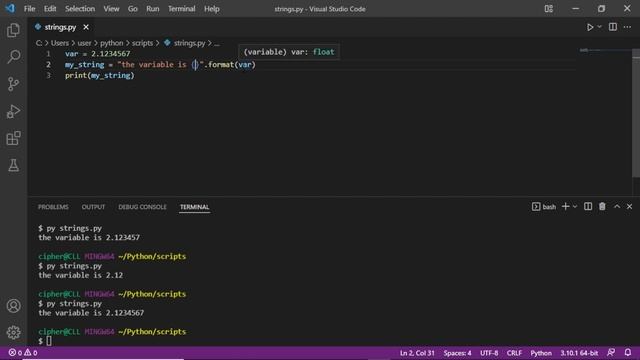Switch to the Debug Console tab

pos(142,207)
